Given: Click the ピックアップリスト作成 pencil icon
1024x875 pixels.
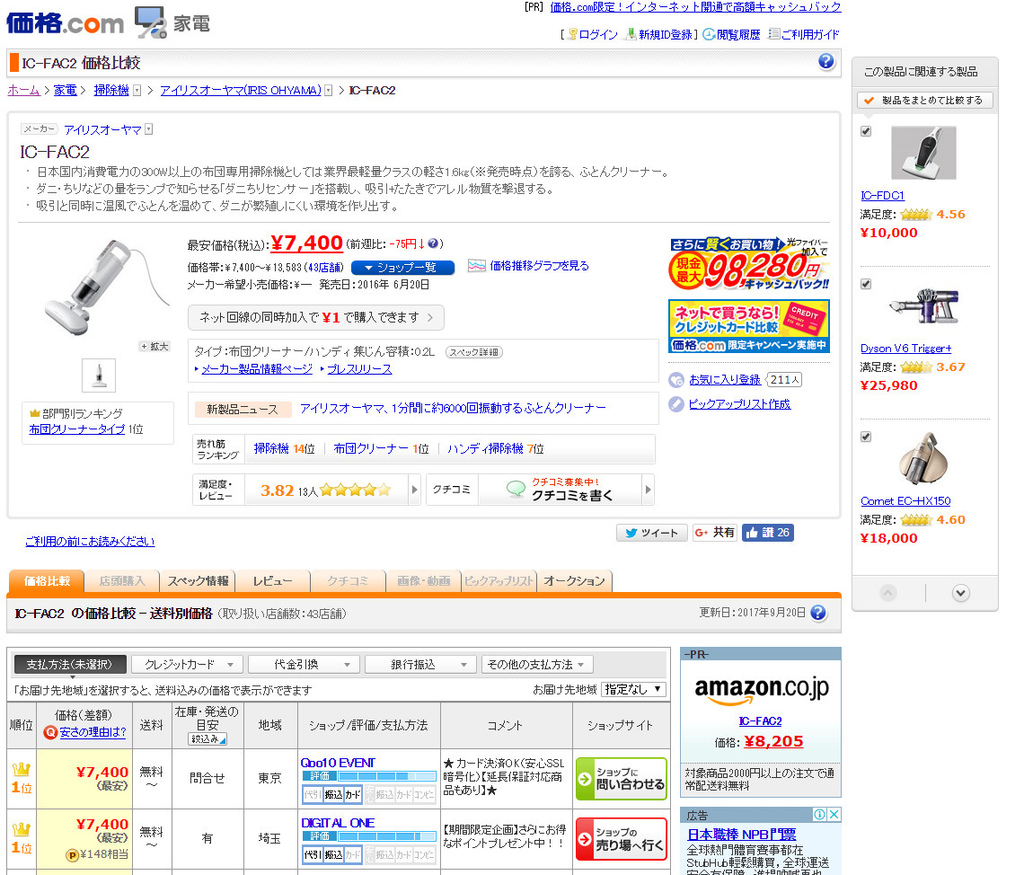Looking at the screenshot, I should click(x=677, y=404).
